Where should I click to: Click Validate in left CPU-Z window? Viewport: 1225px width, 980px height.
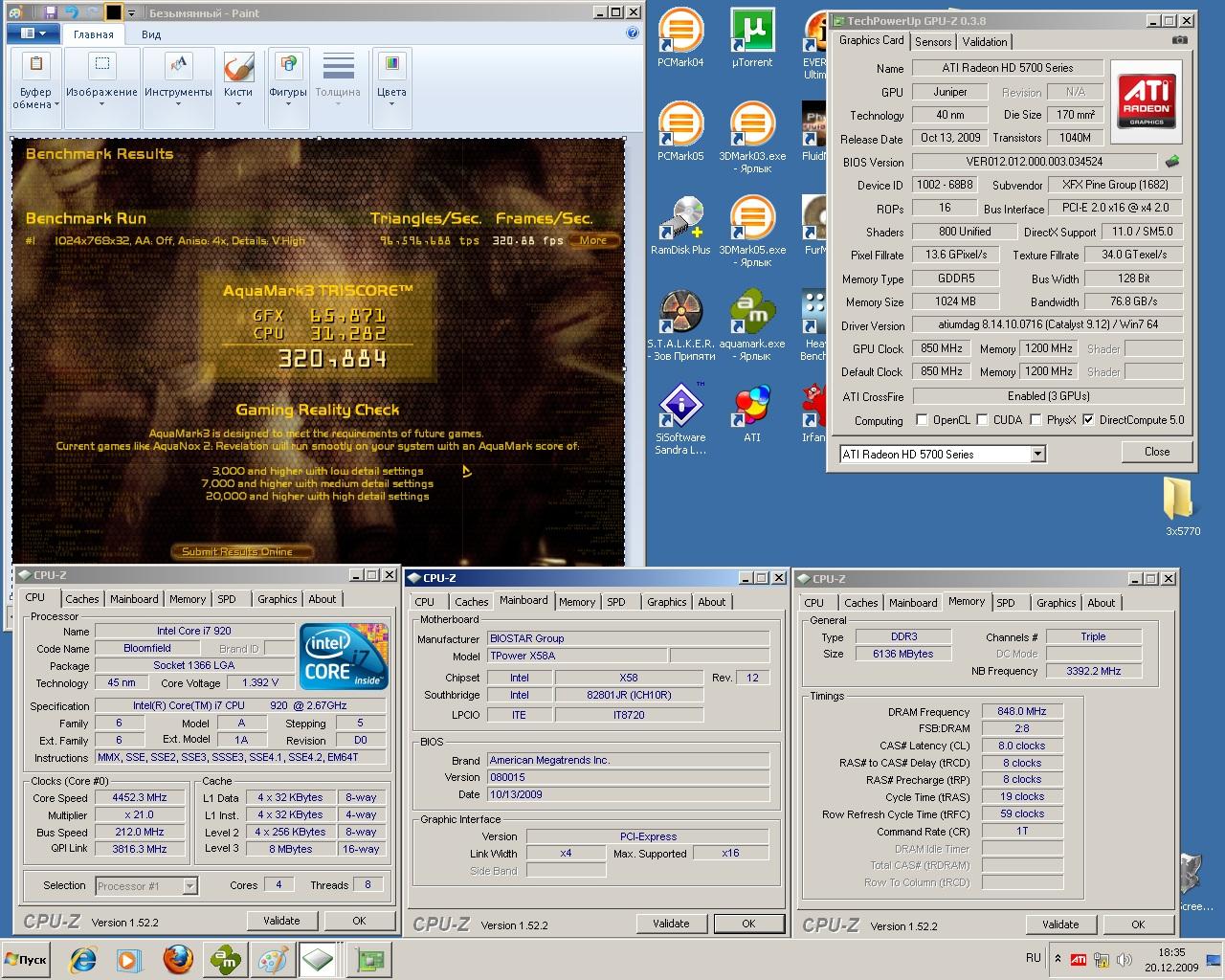[281, 921]
